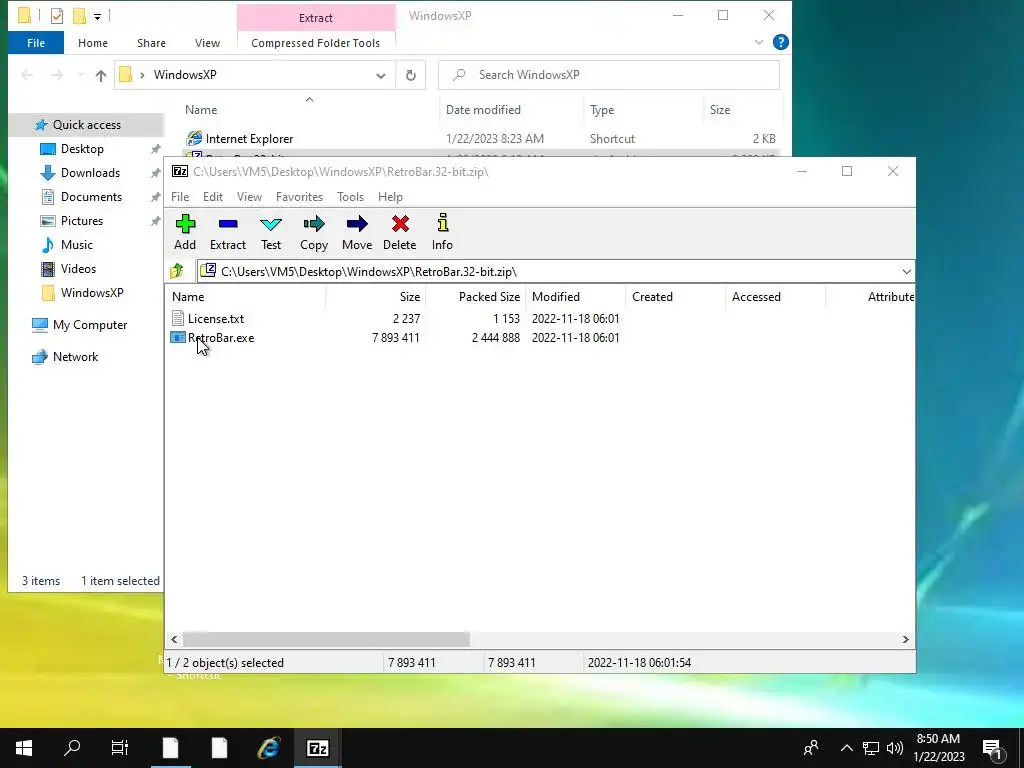The width and height of the screenshot is (1024, 768).
Task: Open Videos in Explorer sidebar
Action: (x=78, y=268)
